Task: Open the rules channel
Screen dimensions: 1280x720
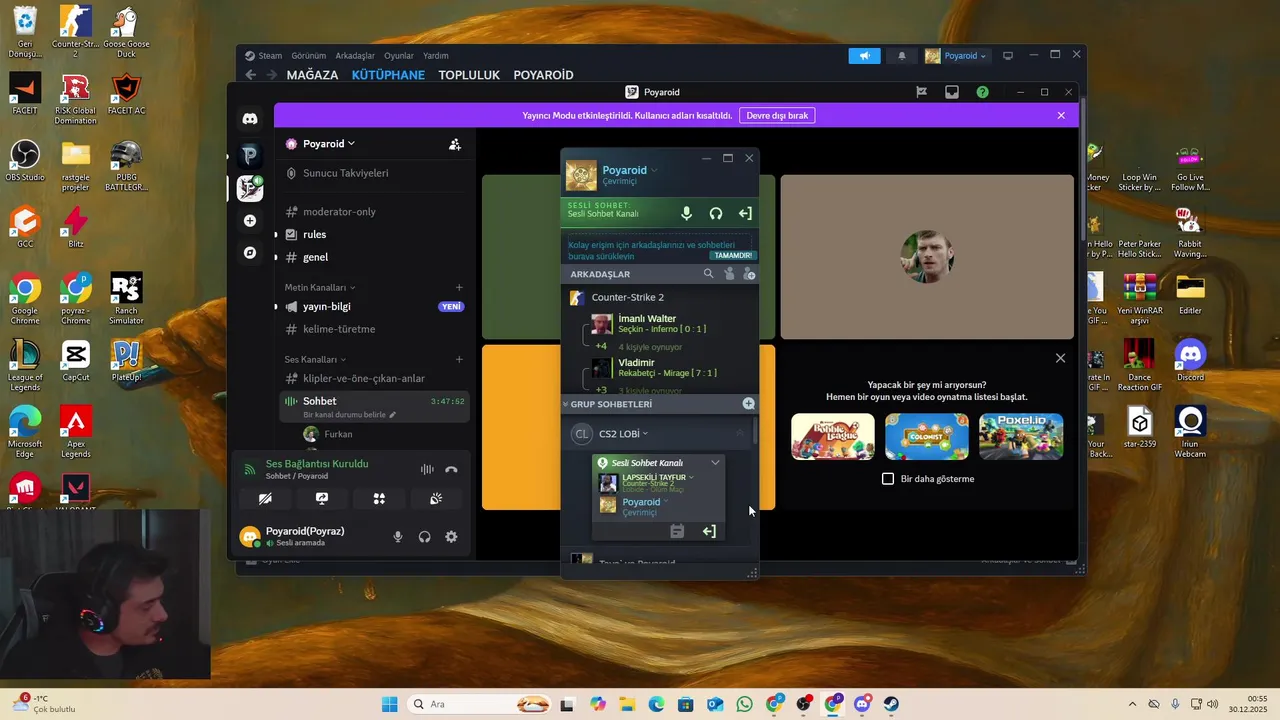Action: pyautogui.click(x=314, y=234)
